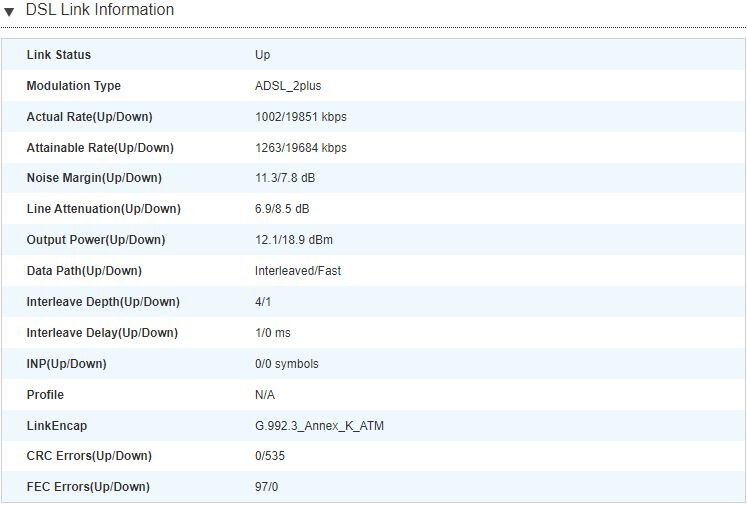Click the 1/0 ms value
The width and height of the screenshot is (747, 506).
tap(273, 333)
